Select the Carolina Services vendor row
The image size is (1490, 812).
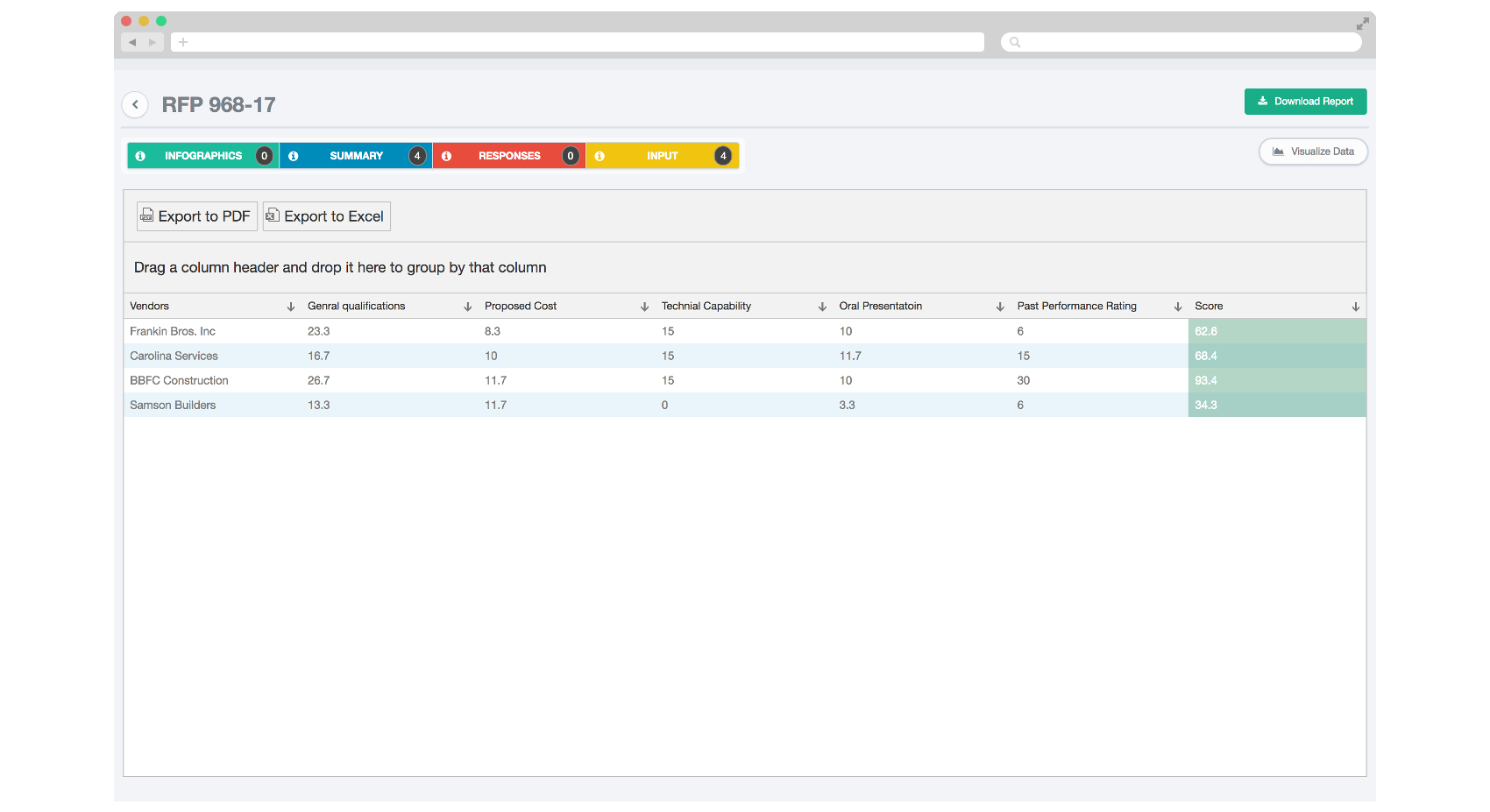745,356
